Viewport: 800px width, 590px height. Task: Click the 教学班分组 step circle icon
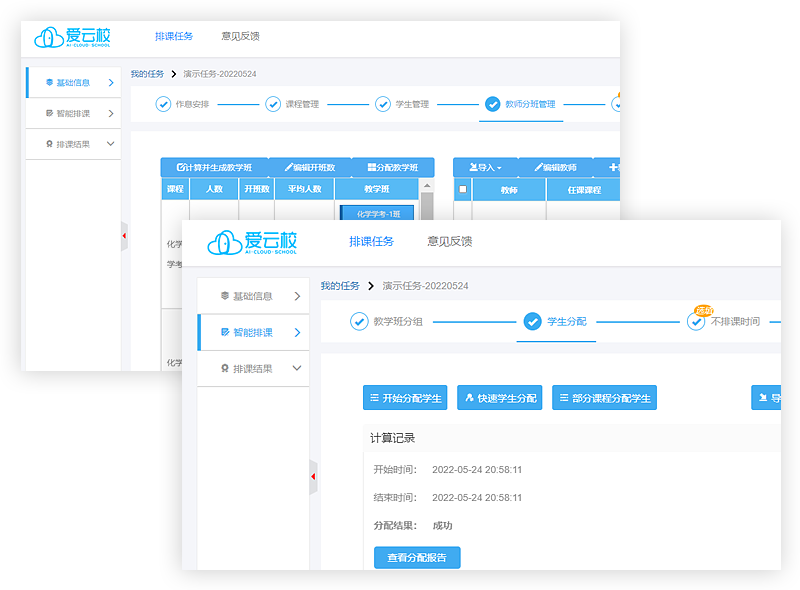[x=359, y=321]
